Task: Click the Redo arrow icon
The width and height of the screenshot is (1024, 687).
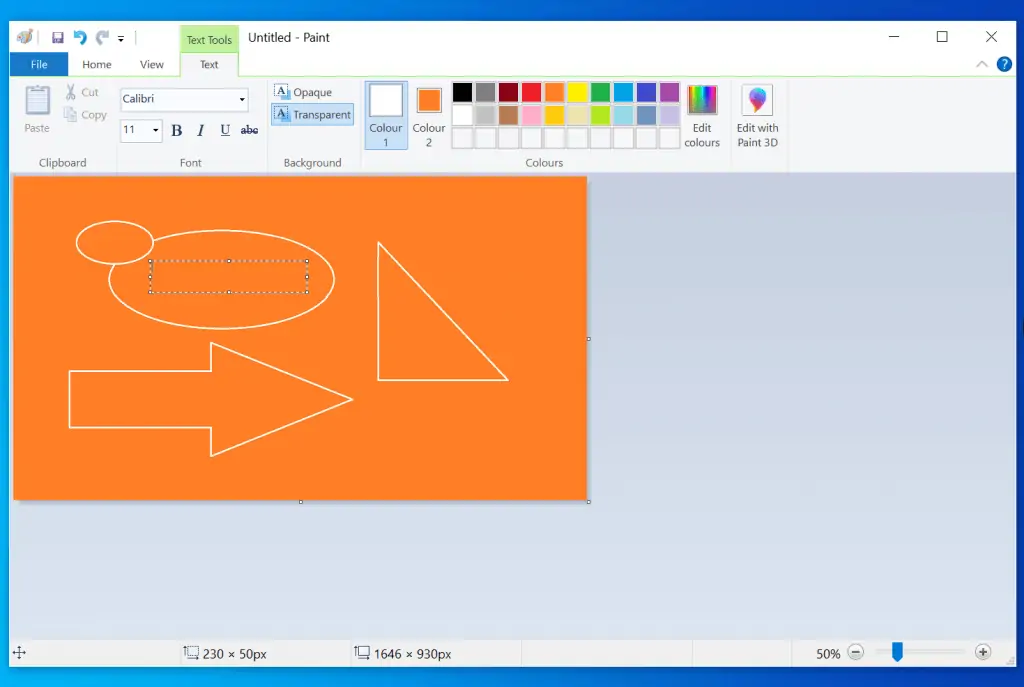Action: [x=102, y=38]
